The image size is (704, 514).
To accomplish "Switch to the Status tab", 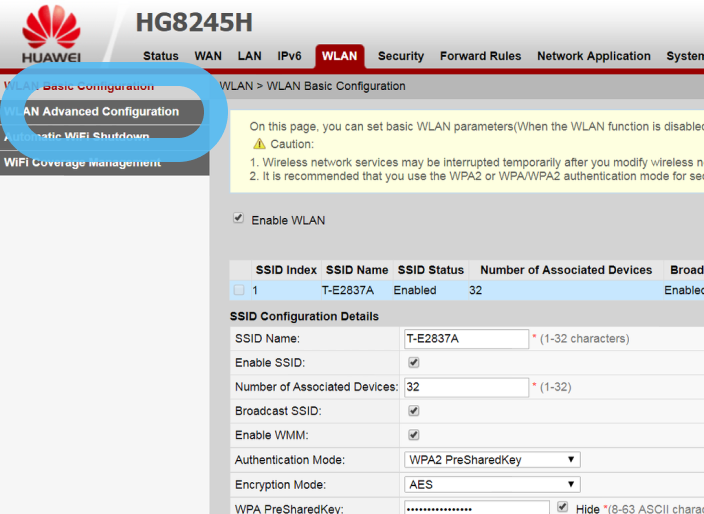I will (161, 56).
